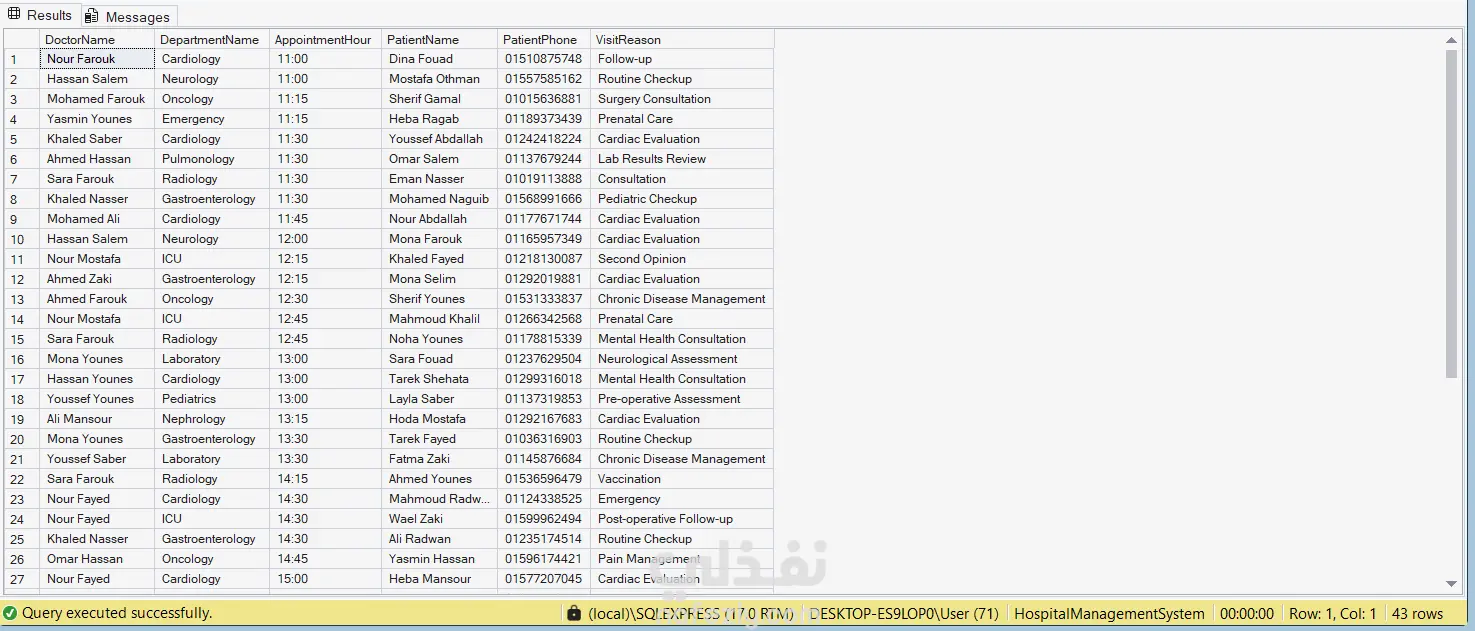Screen dimensions: 1475x631
Task: Click visit reason cell Pediatric Checkup
Action: [x=682, y=199]
